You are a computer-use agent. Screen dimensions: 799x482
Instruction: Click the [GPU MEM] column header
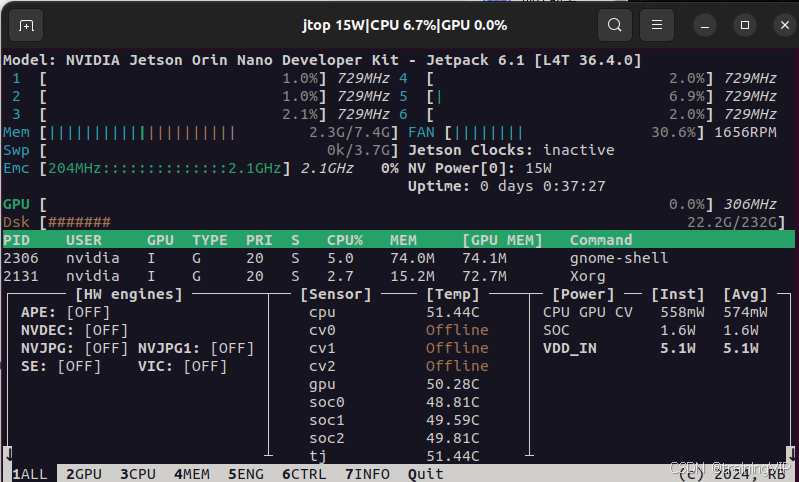click(502, 240)
